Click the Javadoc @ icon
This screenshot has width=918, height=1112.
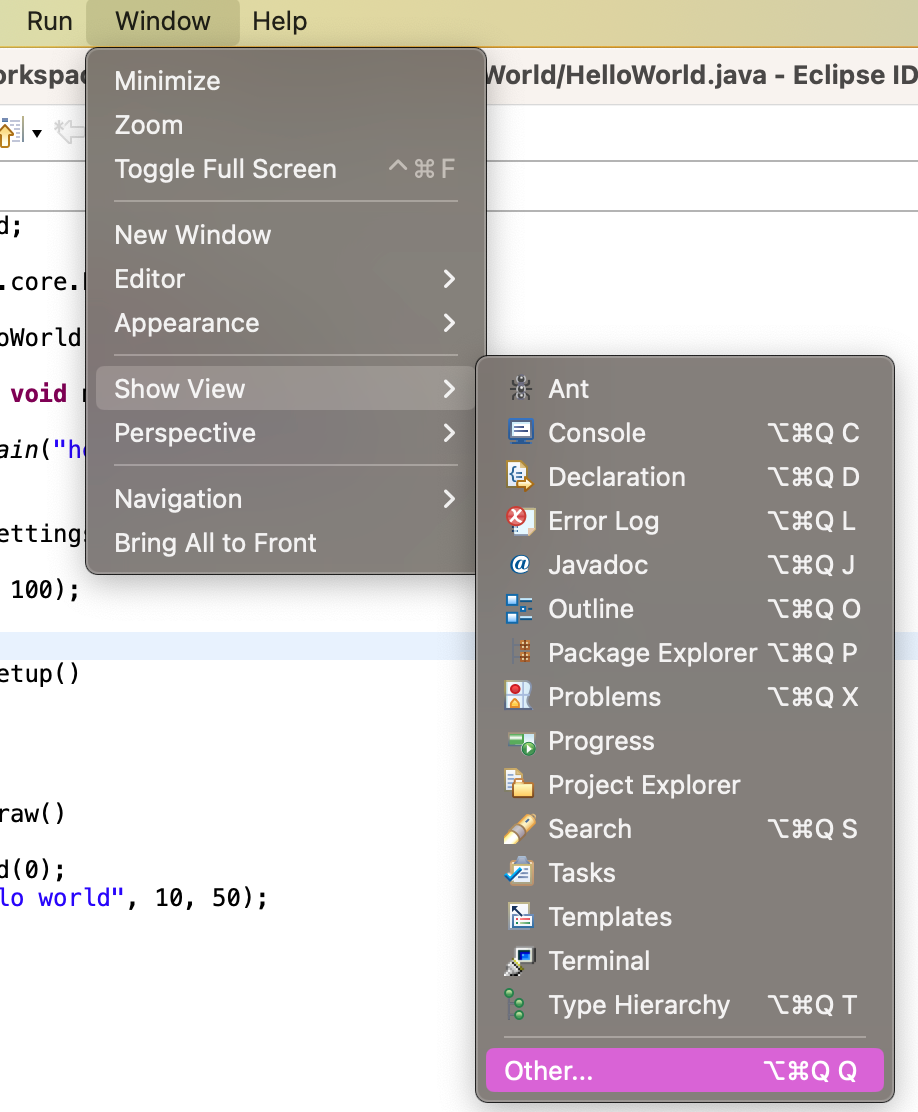[x=519, y=565]
